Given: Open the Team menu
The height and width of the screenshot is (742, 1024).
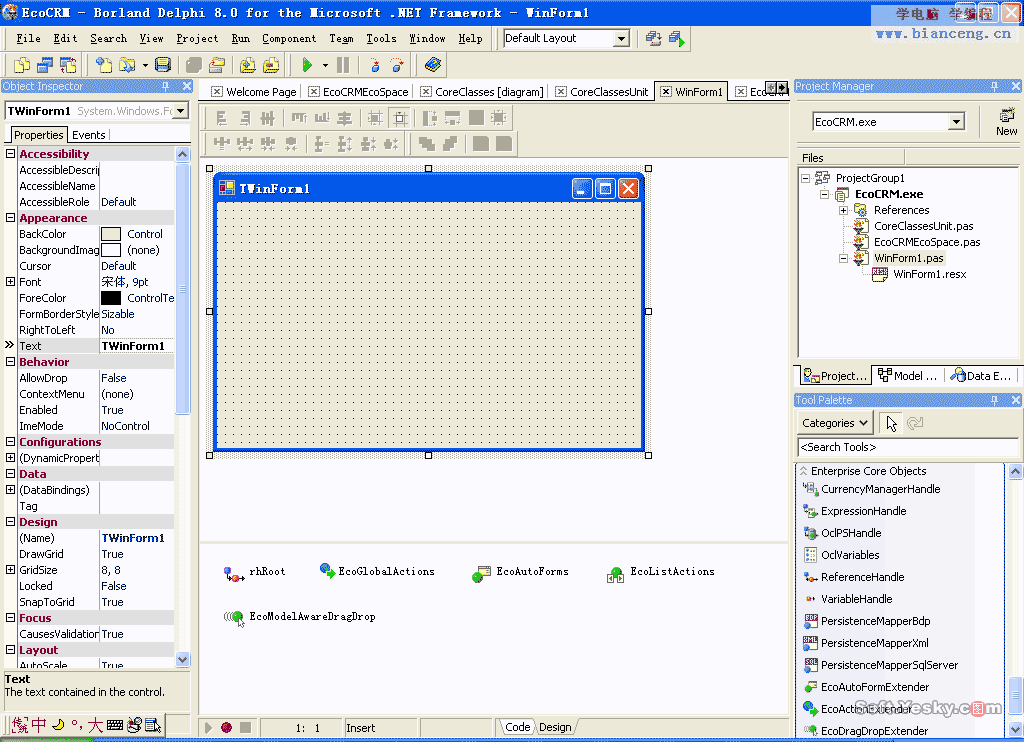Looking at the screenshot, I should (341, 39).
